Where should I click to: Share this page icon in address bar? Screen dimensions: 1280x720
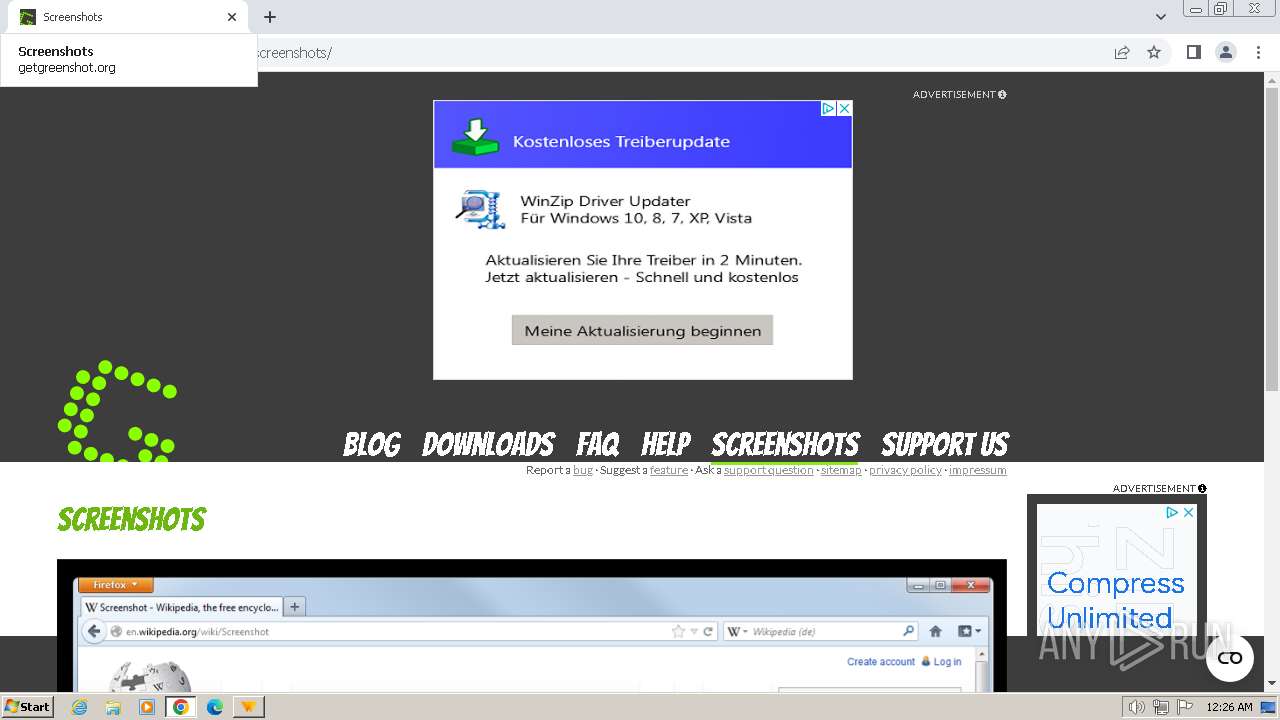[1122, 52]
